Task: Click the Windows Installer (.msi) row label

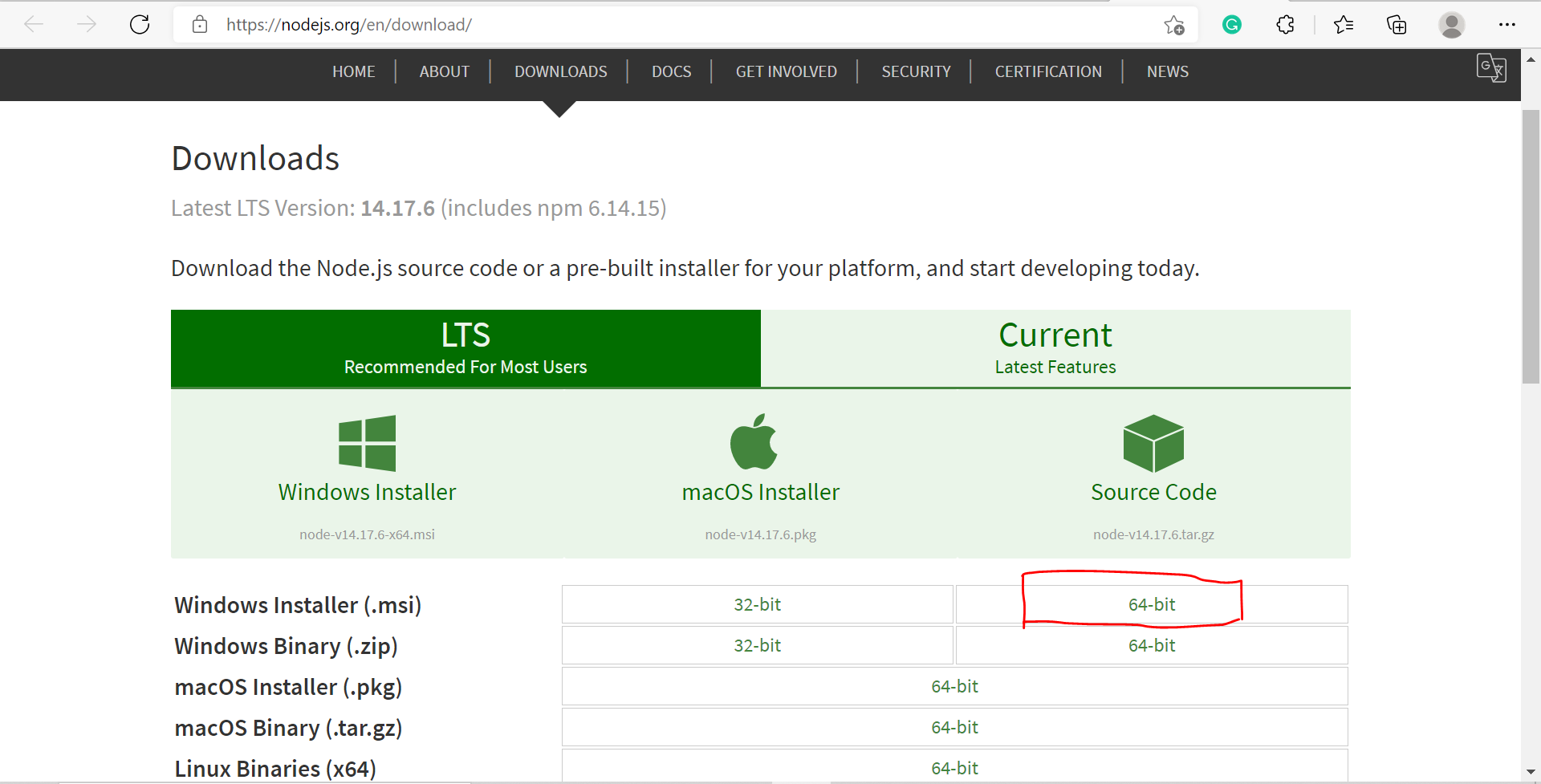Action: (298, 605)
